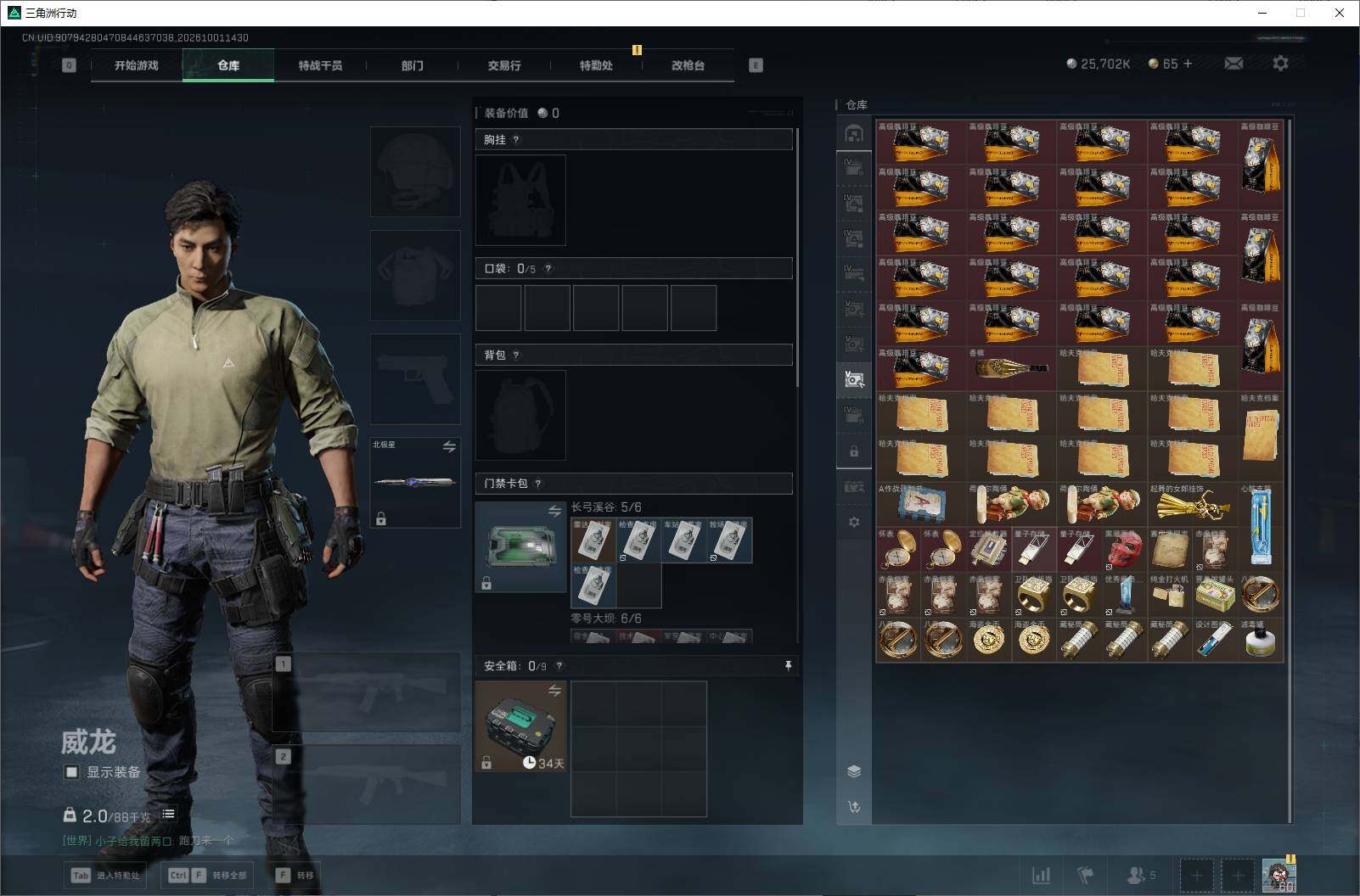Toggle the 显示装备 checkbox
Image resolution: width=1360 pixels, height=896 pixels.
point(72,772)
